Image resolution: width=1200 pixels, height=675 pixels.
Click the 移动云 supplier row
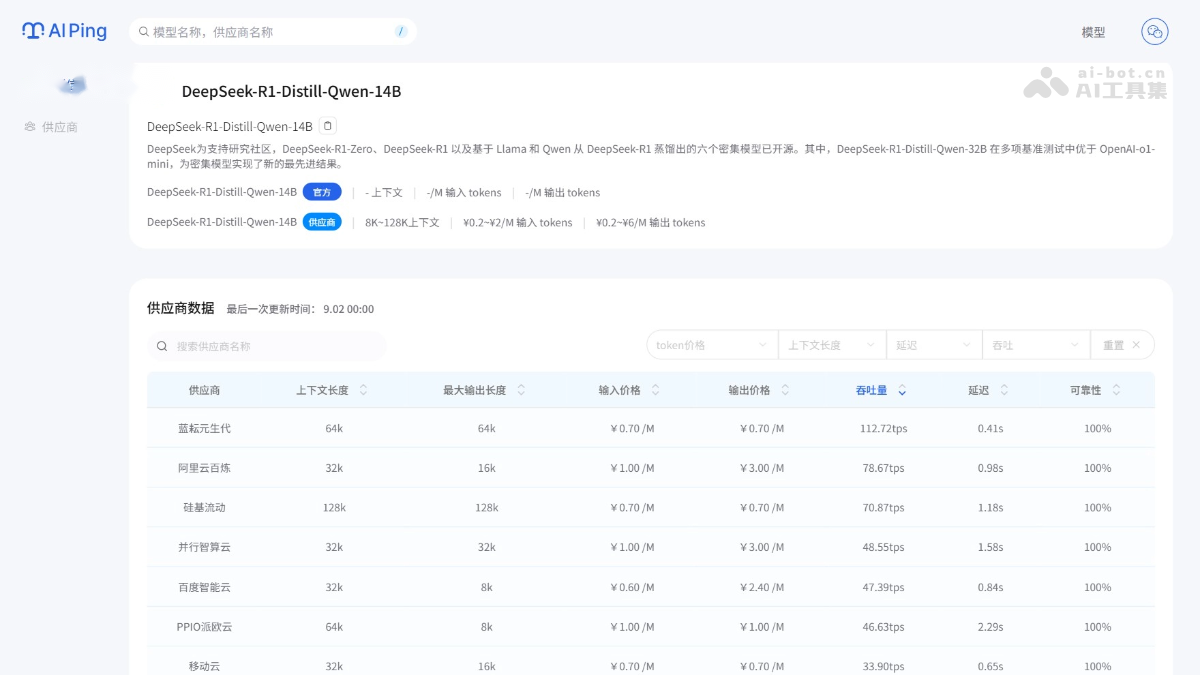pyautogui.click(x=651, y=661)
